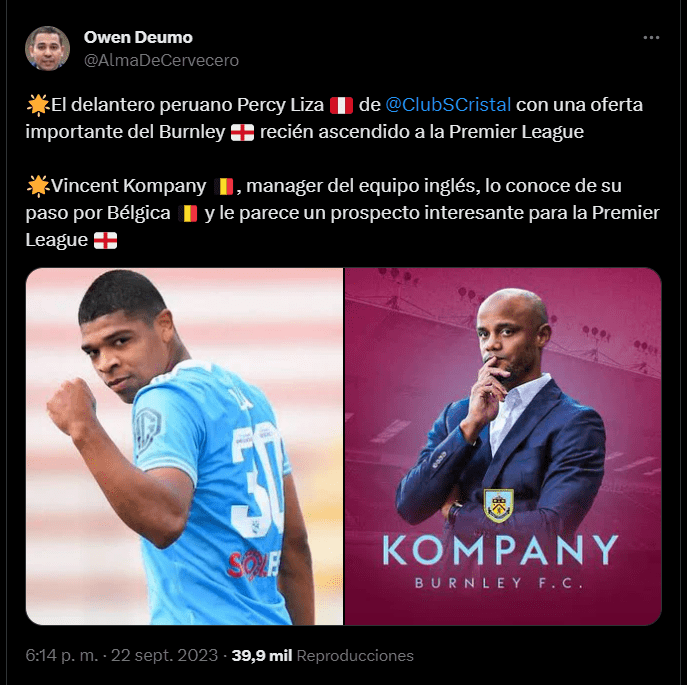Click the Reproducciones label

click(355, 656)
